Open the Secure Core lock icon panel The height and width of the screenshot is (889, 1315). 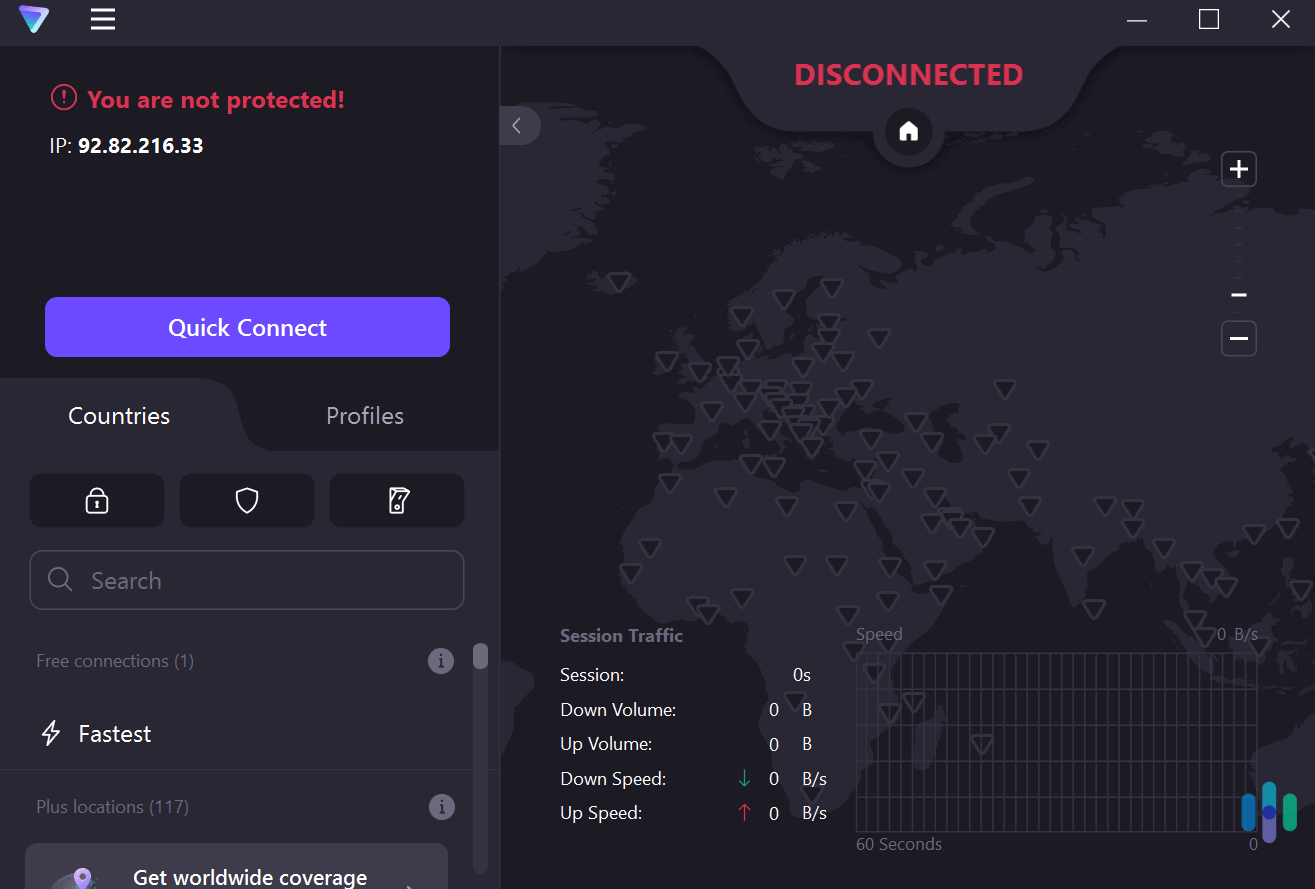coord(97,500)
